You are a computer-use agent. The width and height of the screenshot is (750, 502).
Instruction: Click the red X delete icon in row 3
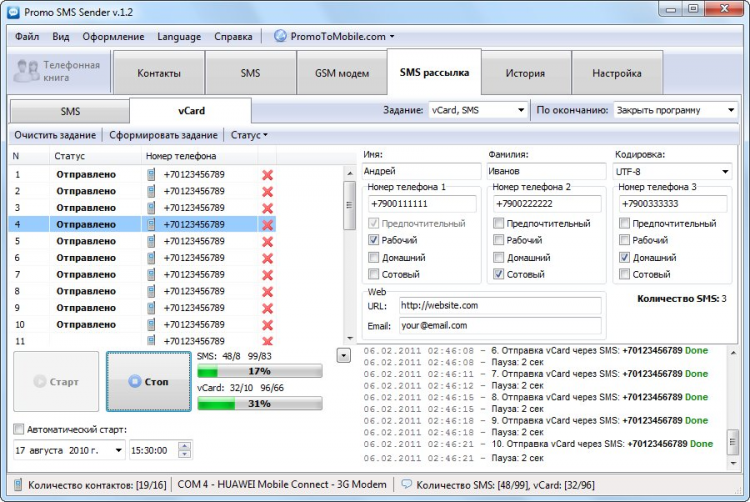267,208
